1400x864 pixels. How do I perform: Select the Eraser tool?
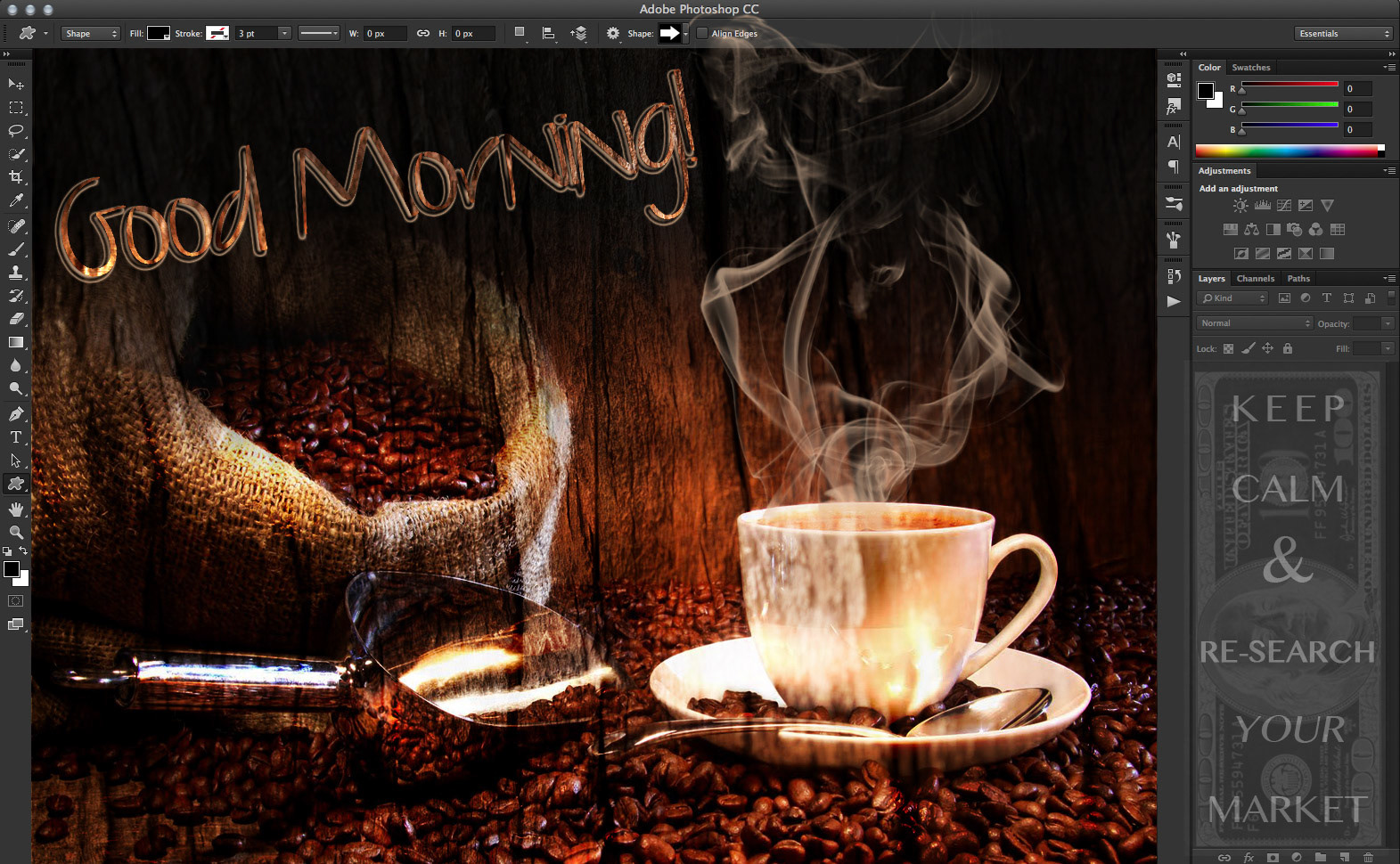pos(16,319)
